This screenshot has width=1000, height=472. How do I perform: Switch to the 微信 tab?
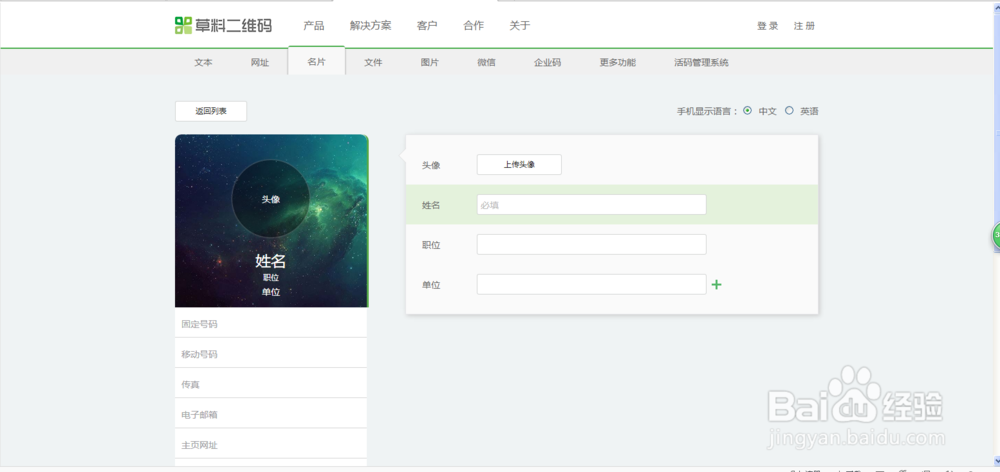tap(486, 63)
